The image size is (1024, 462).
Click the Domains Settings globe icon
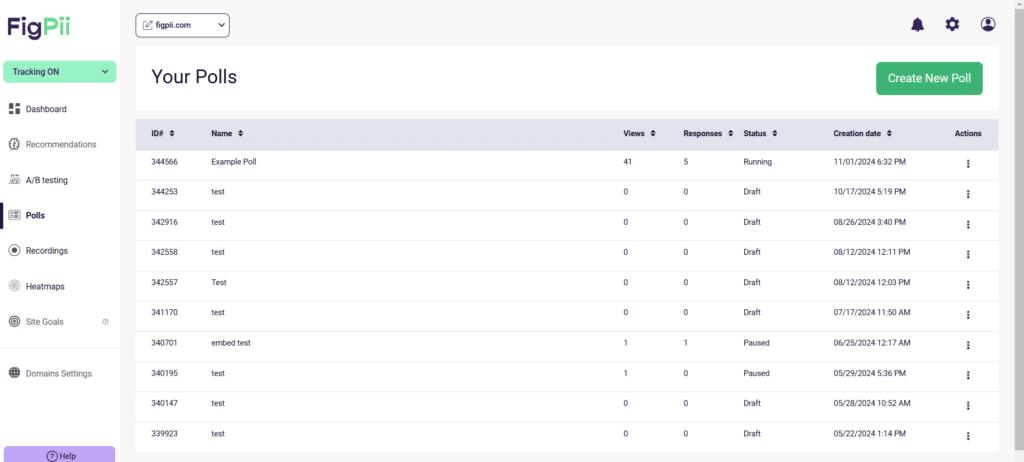[x=14, y=373]
